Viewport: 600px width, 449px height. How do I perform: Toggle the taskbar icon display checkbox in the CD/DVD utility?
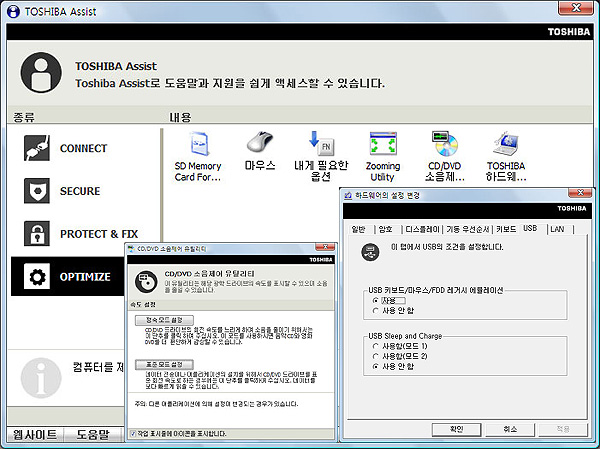point(133,434)
